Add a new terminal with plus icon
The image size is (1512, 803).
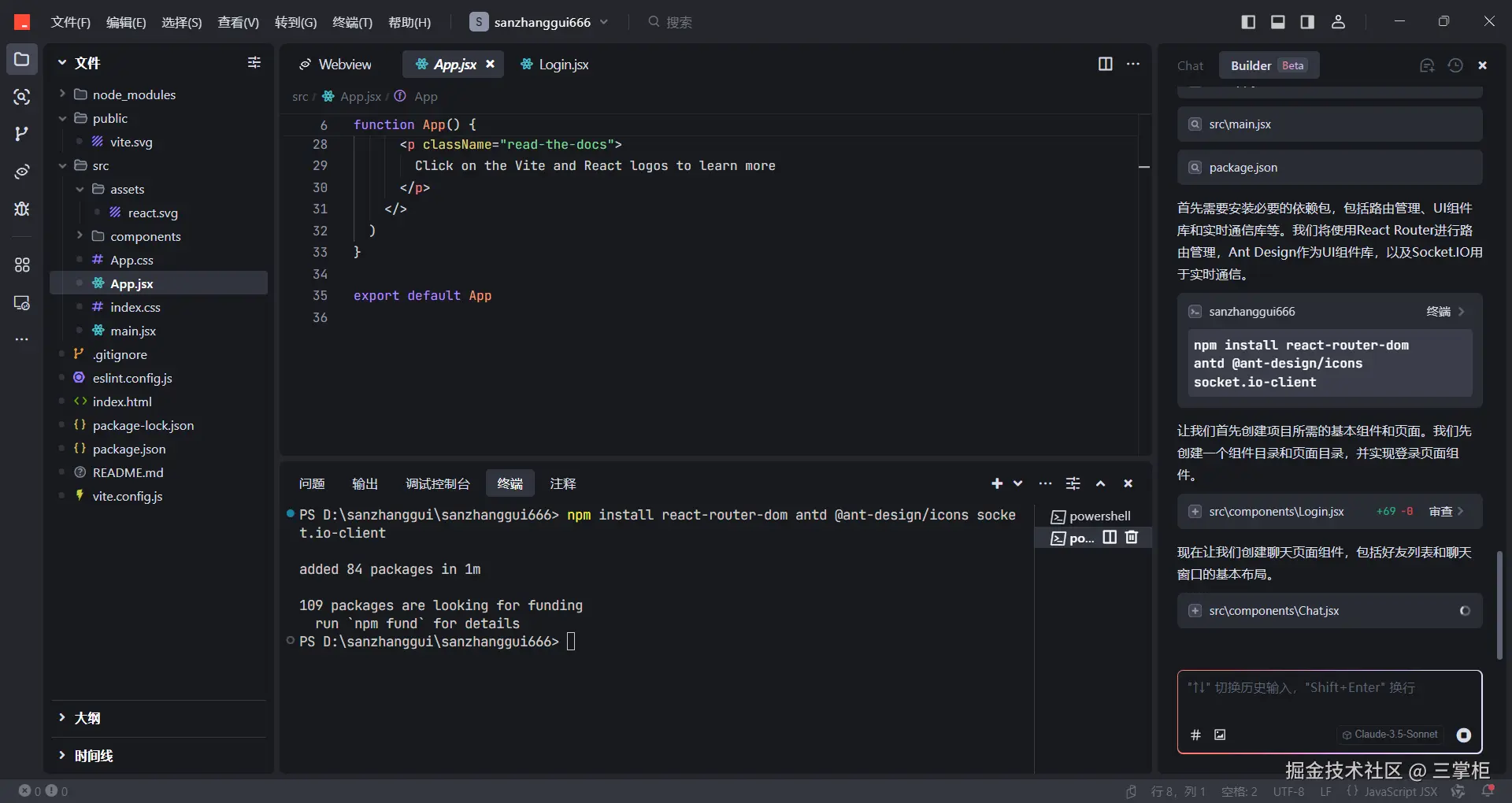[997, 483]
